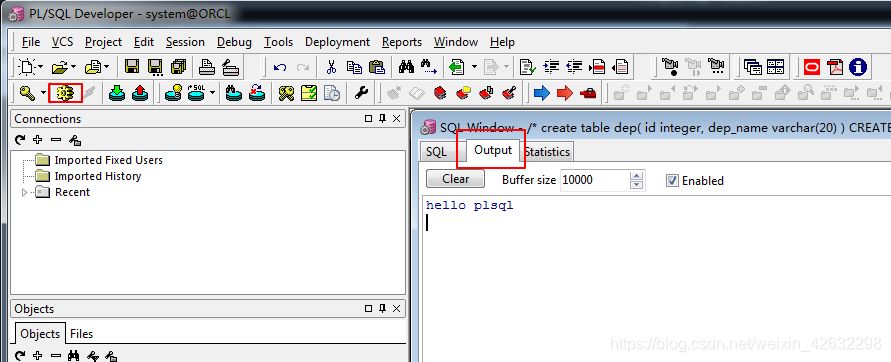Click the Print printer icon
Image resolution: width=891 pixels, height=362 pixels.
207,67
